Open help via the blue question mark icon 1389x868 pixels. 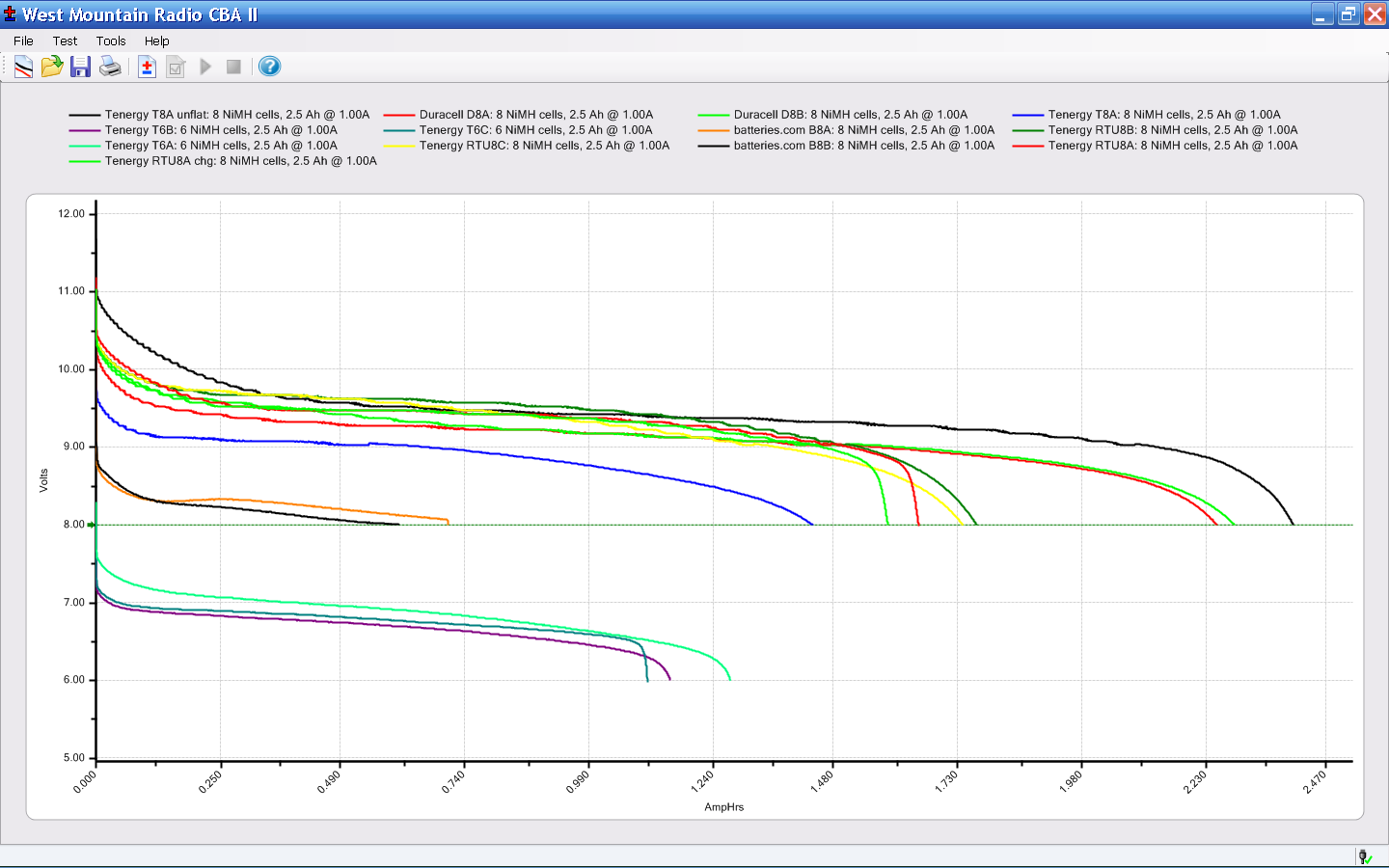(270, 67)
